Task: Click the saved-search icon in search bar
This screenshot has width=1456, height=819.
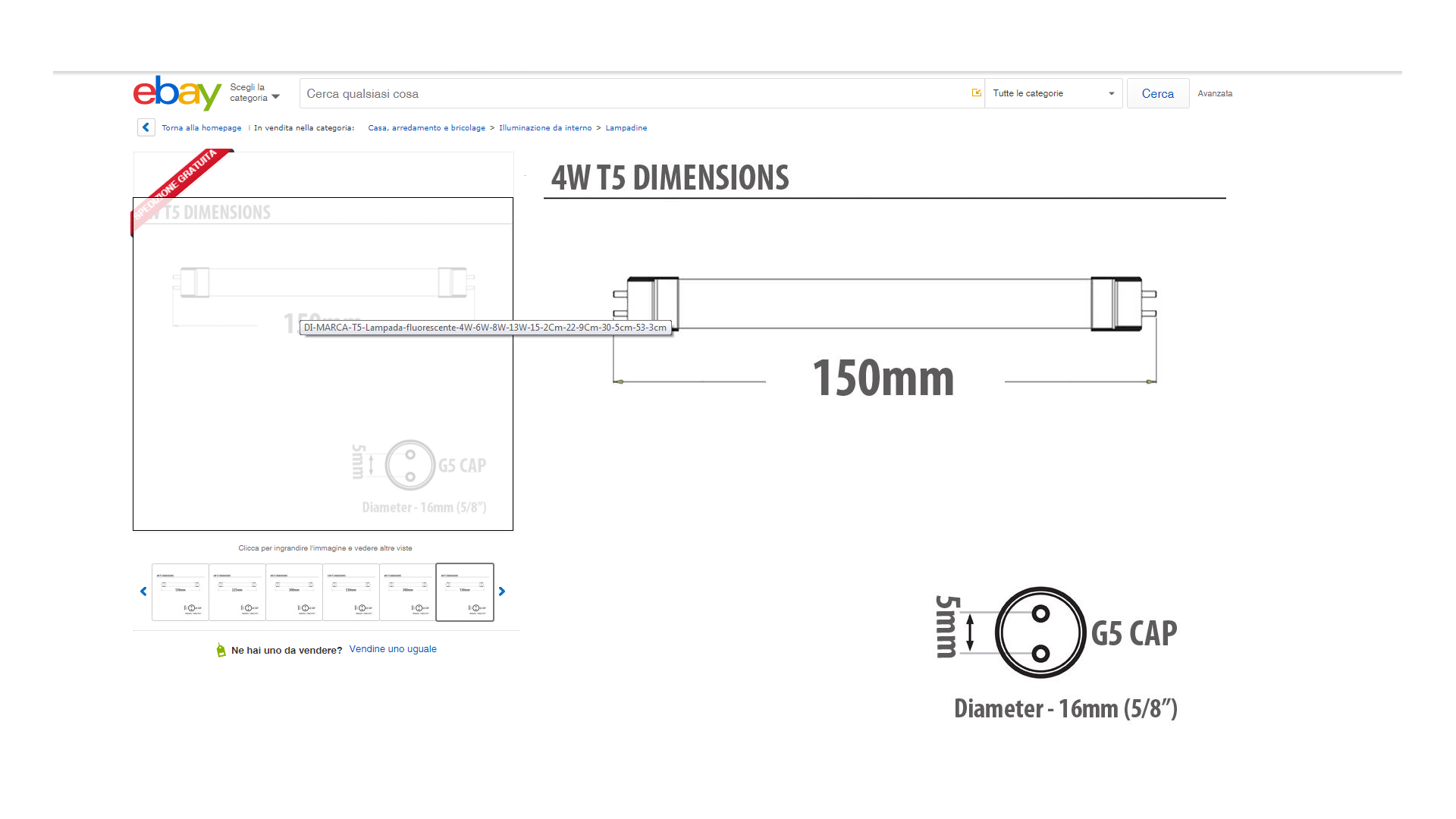Action: tap(976, 93)
